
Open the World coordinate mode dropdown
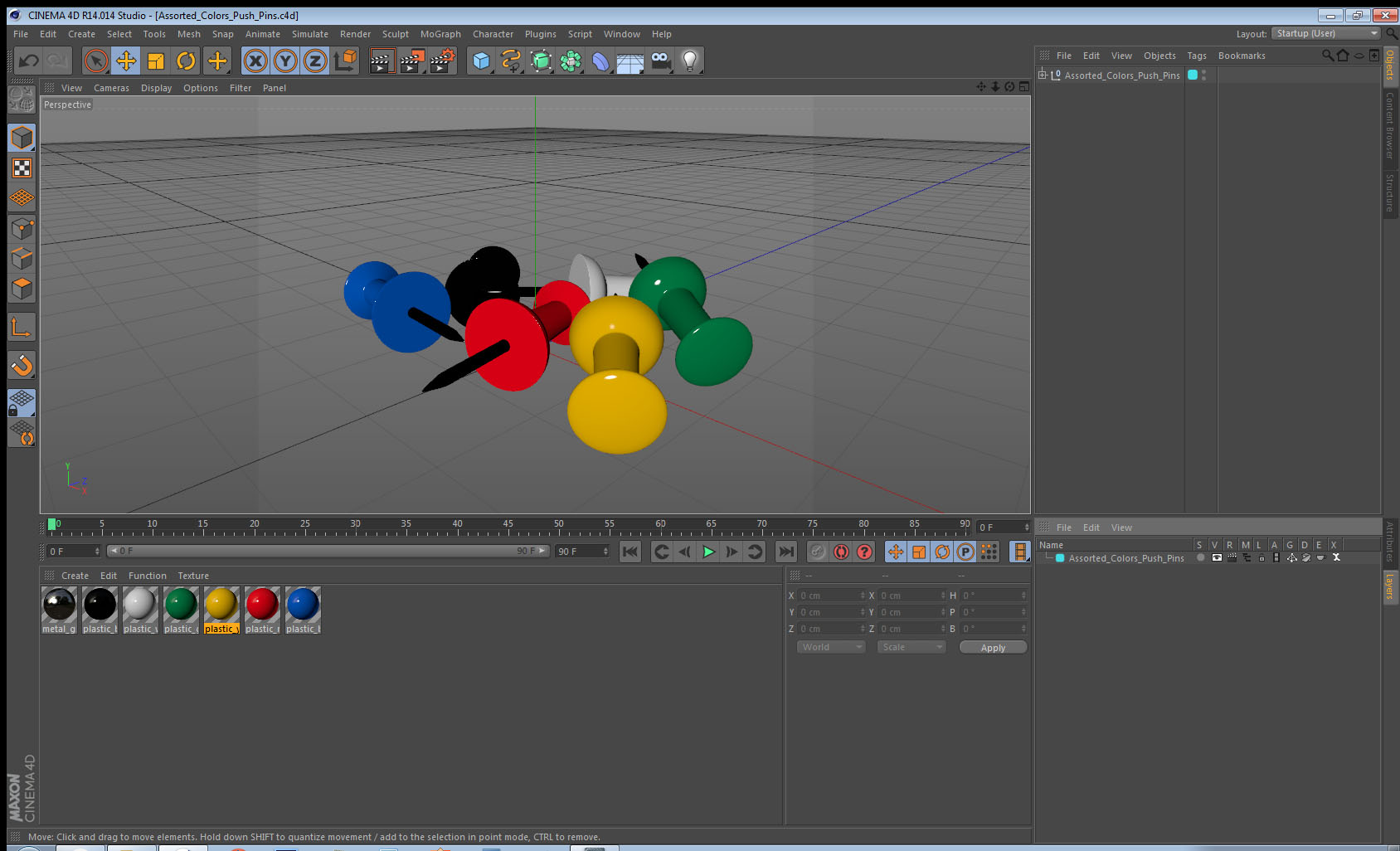(x=831, y=647)
